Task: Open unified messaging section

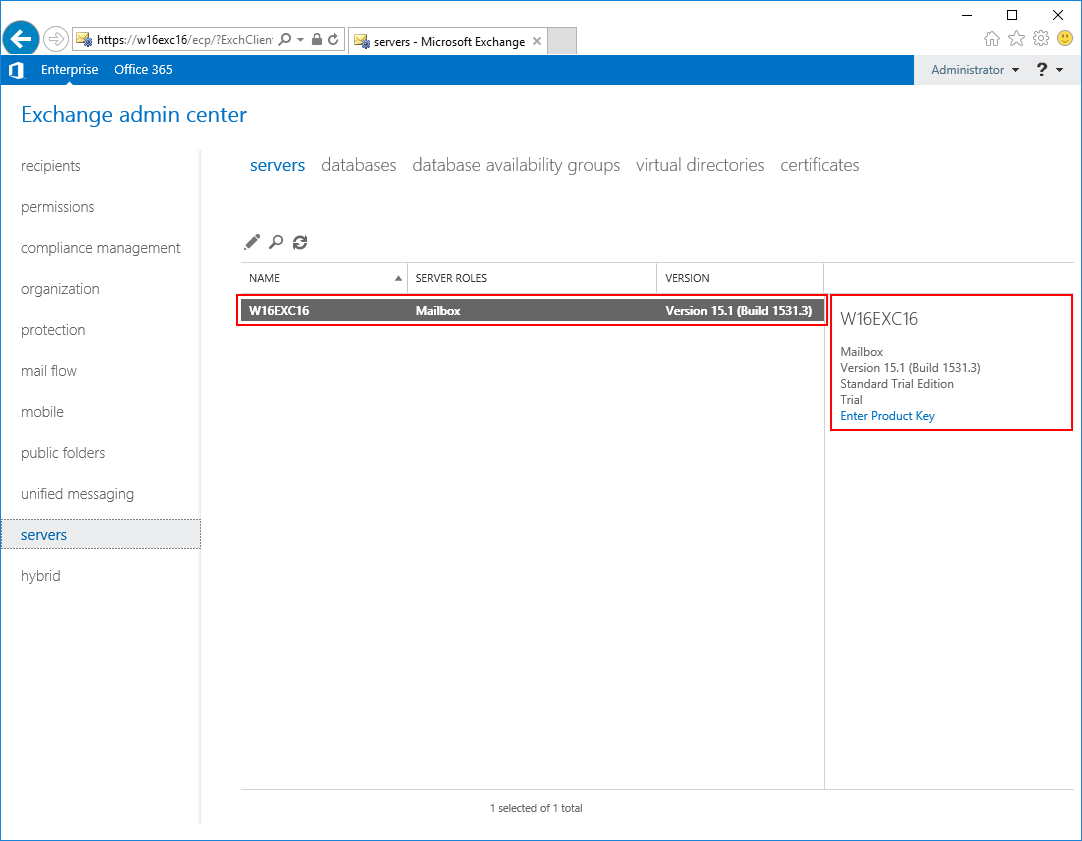Action: pos(77,494)
